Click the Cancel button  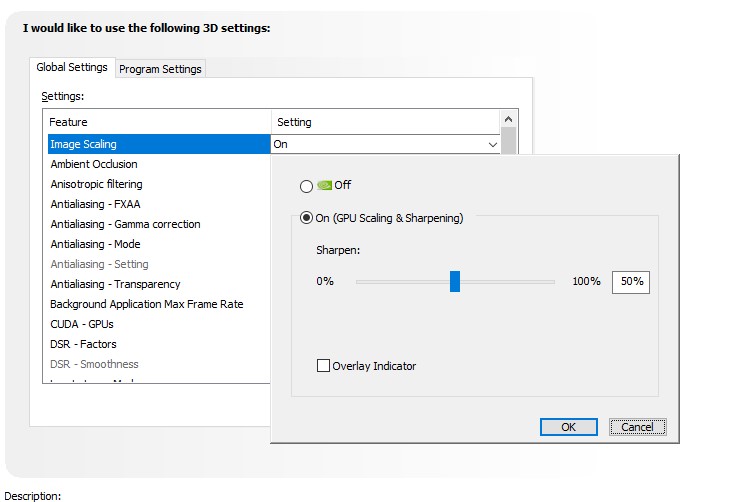[x=637, y=427]
